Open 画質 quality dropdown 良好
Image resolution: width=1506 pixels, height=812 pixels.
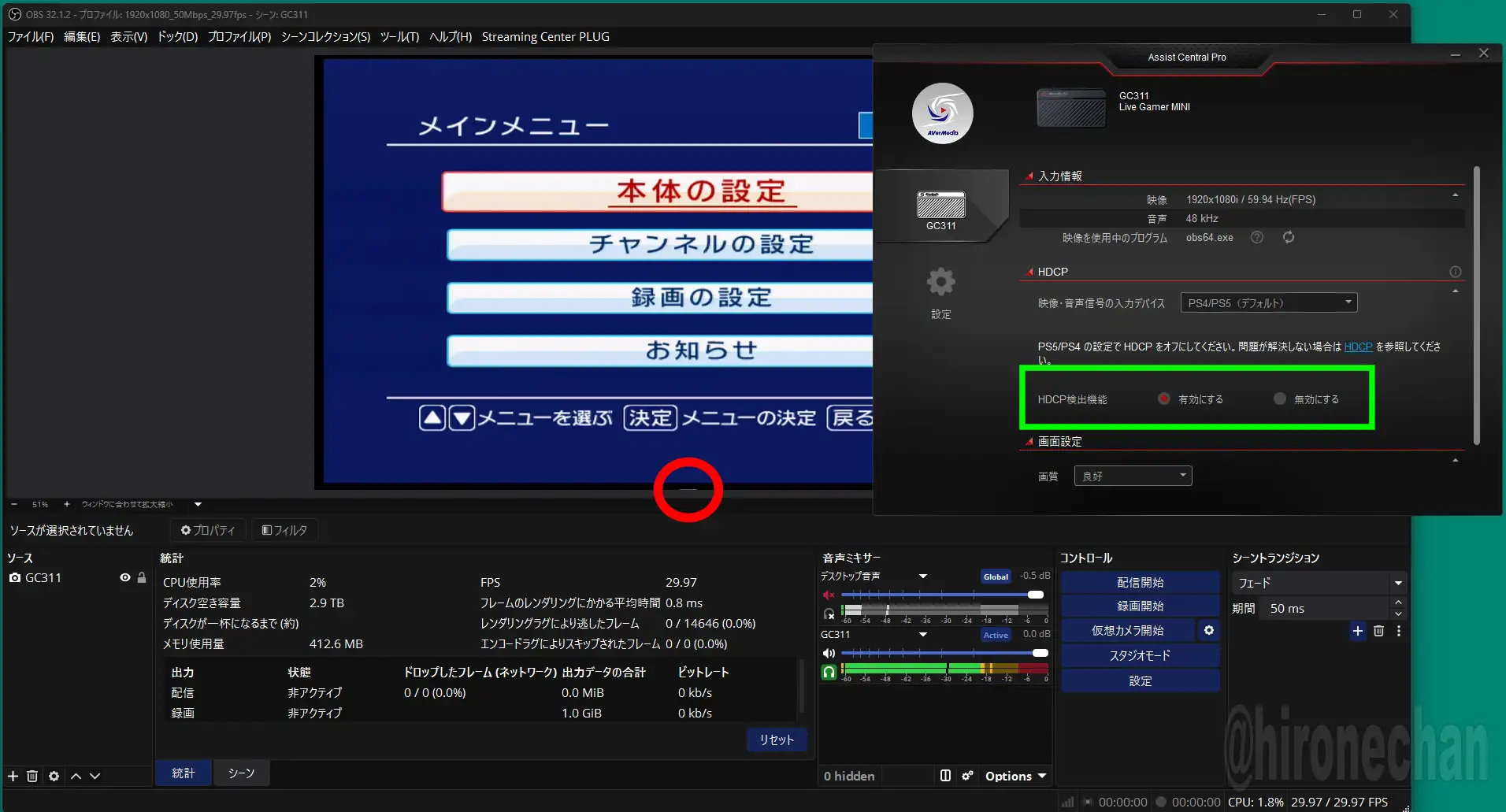point(1133,476)
